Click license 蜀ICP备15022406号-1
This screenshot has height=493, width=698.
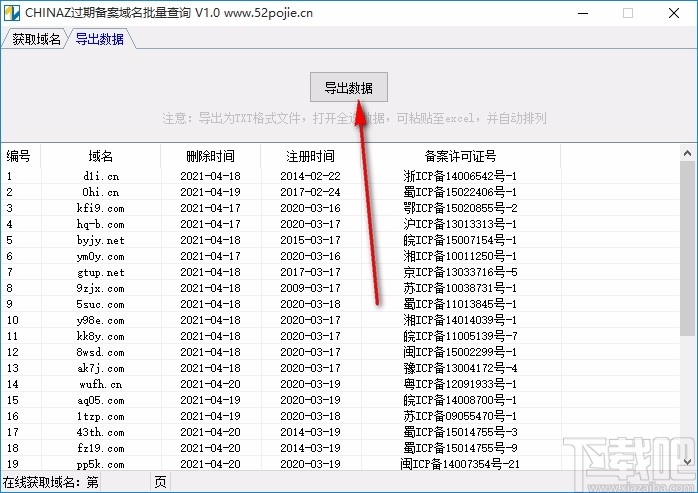(x=460, y=192)
